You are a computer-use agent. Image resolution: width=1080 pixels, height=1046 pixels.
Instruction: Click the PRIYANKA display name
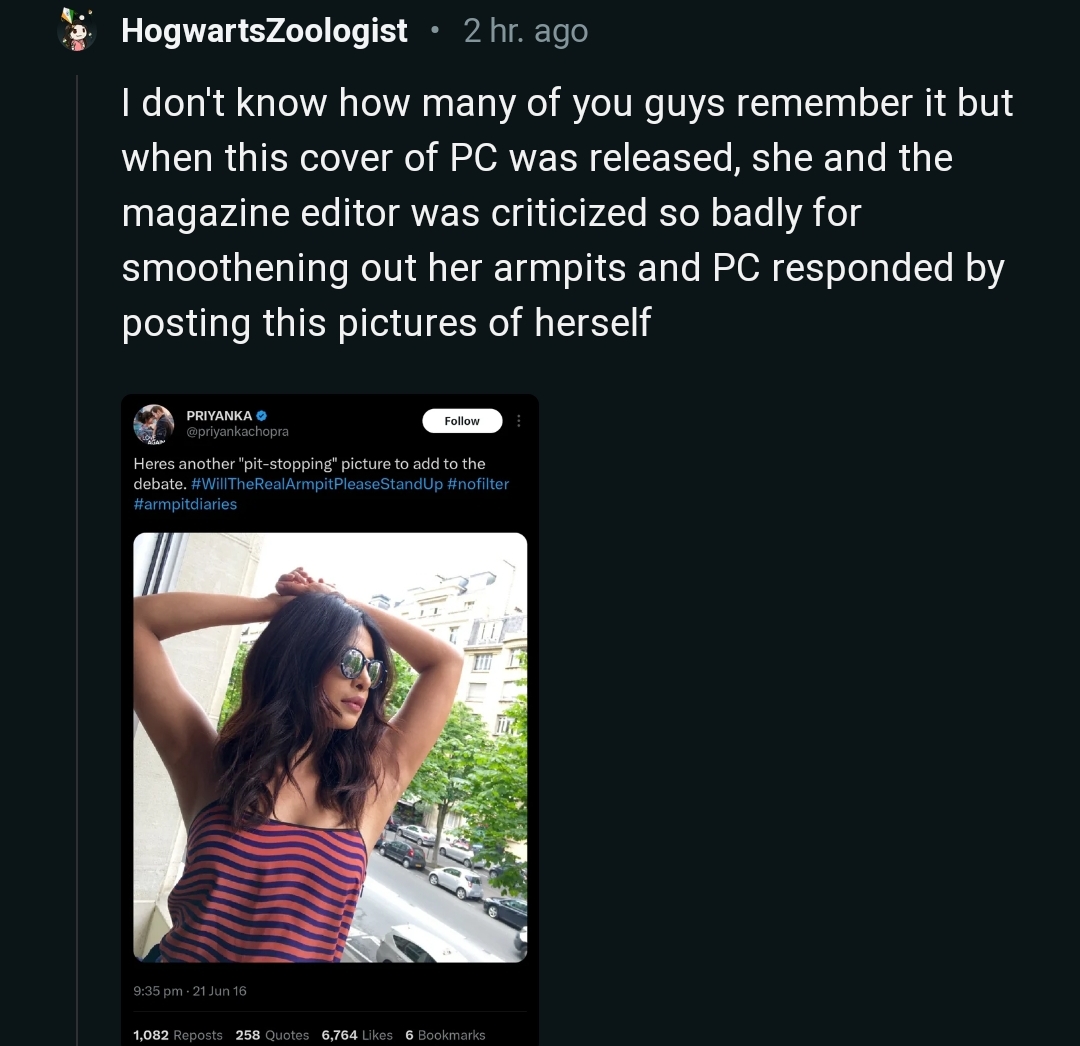(x=219, y=415)
